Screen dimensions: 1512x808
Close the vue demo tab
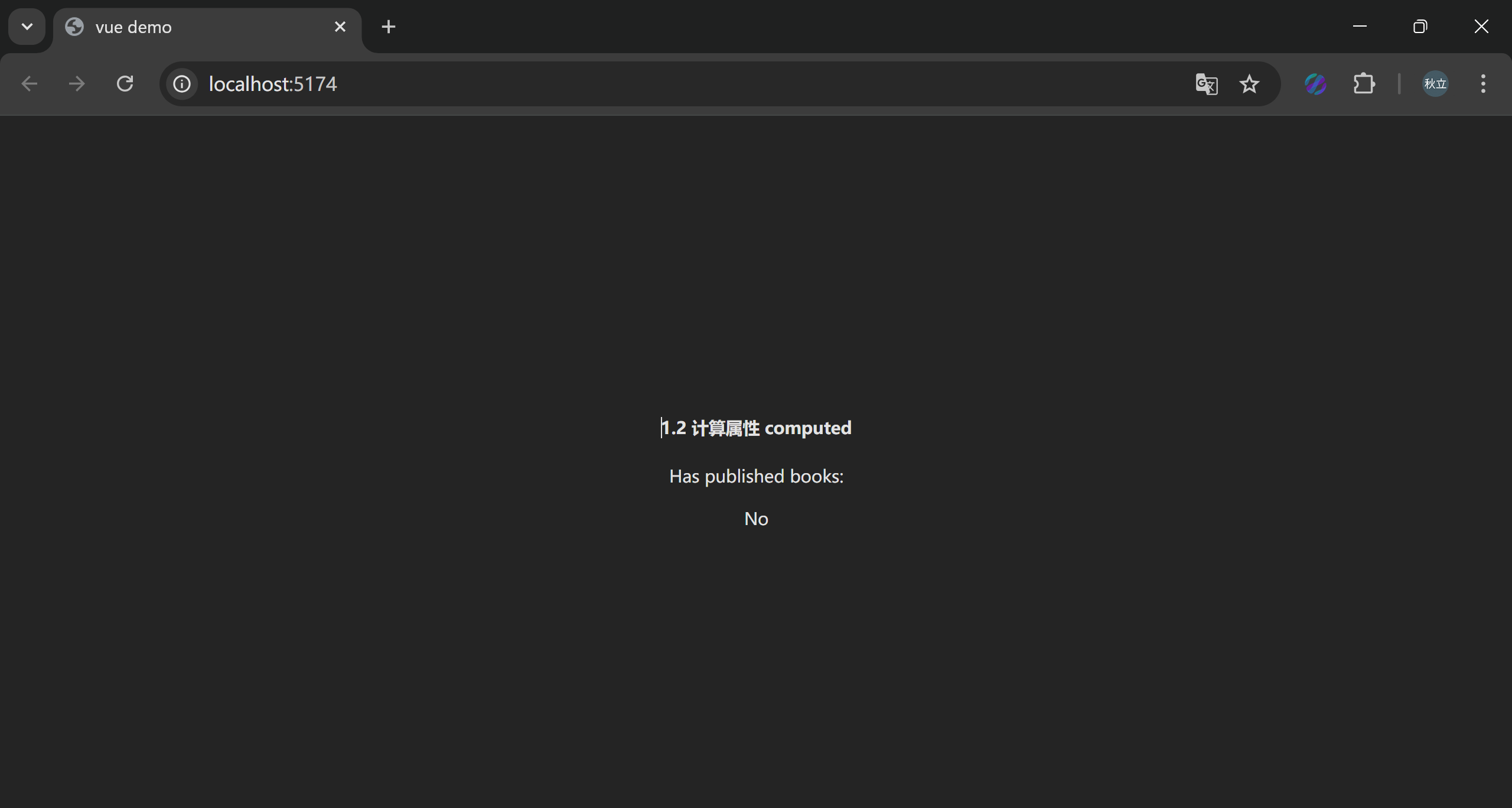point(340,27)
